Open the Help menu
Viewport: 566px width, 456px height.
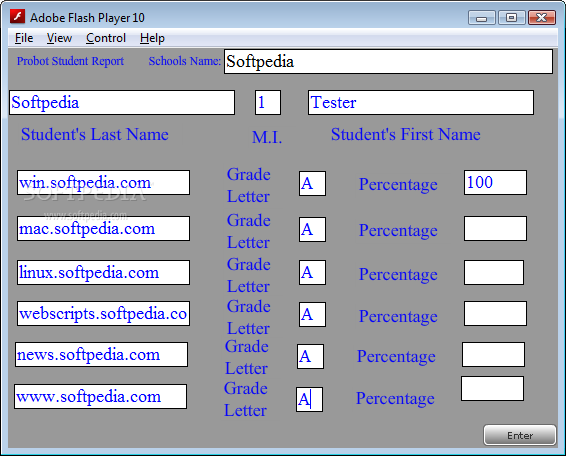(x=152, y=38)
